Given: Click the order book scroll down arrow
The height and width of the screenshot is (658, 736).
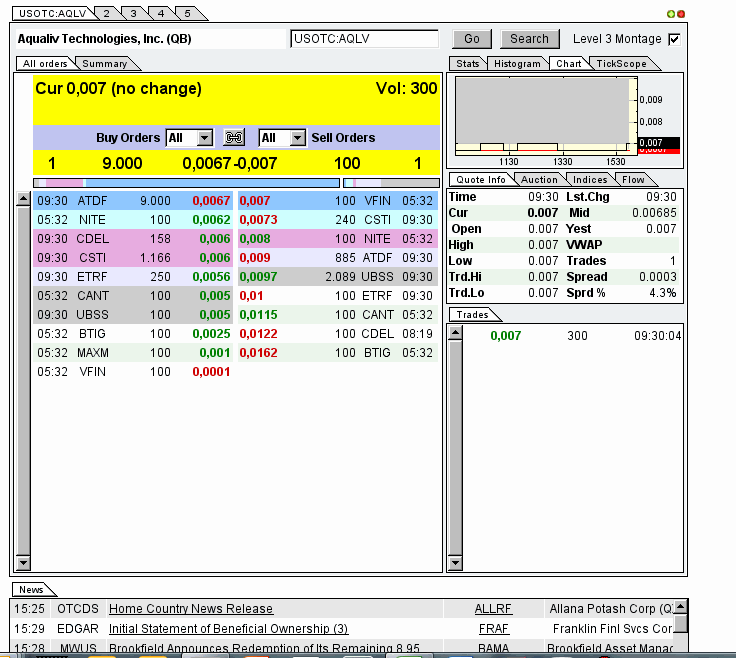Looking at the screenshot, I should click(x=23, y=562).
